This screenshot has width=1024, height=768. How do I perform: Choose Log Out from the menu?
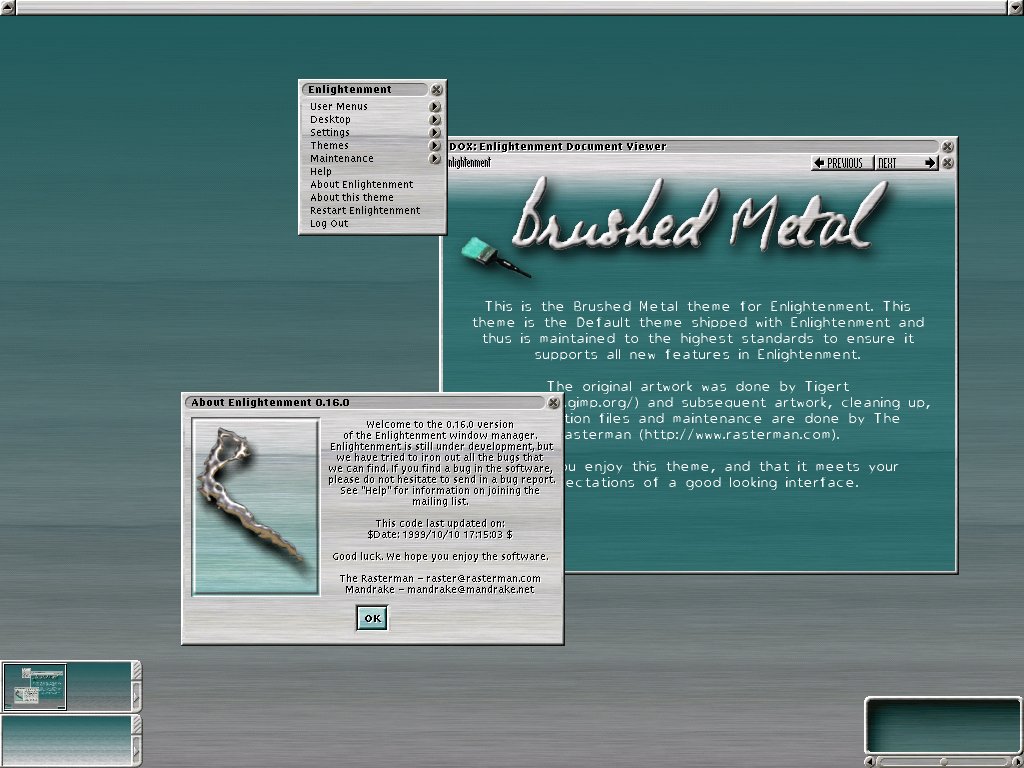329,223
